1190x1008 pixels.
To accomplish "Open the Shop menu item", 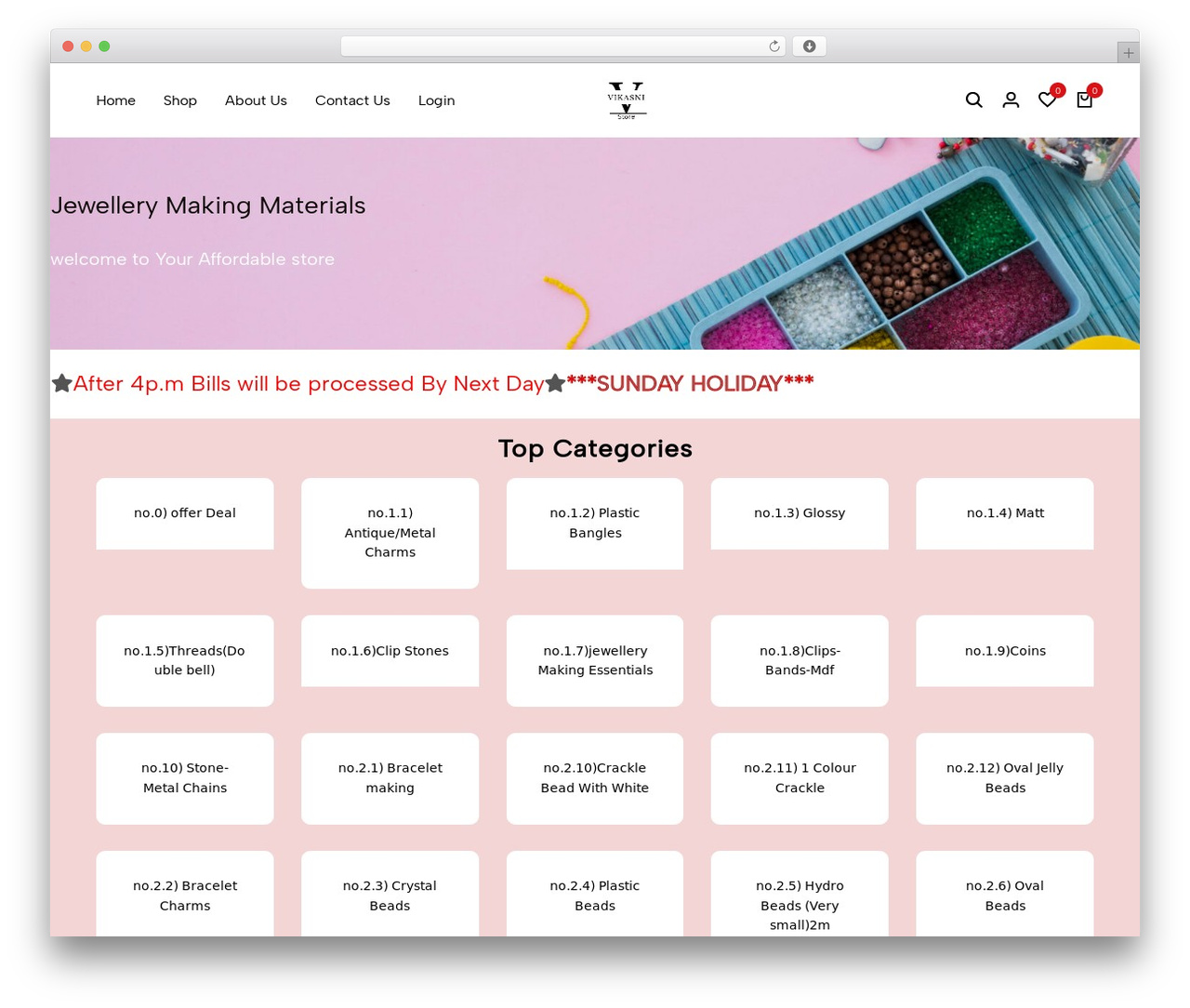I will coord(180,100).
